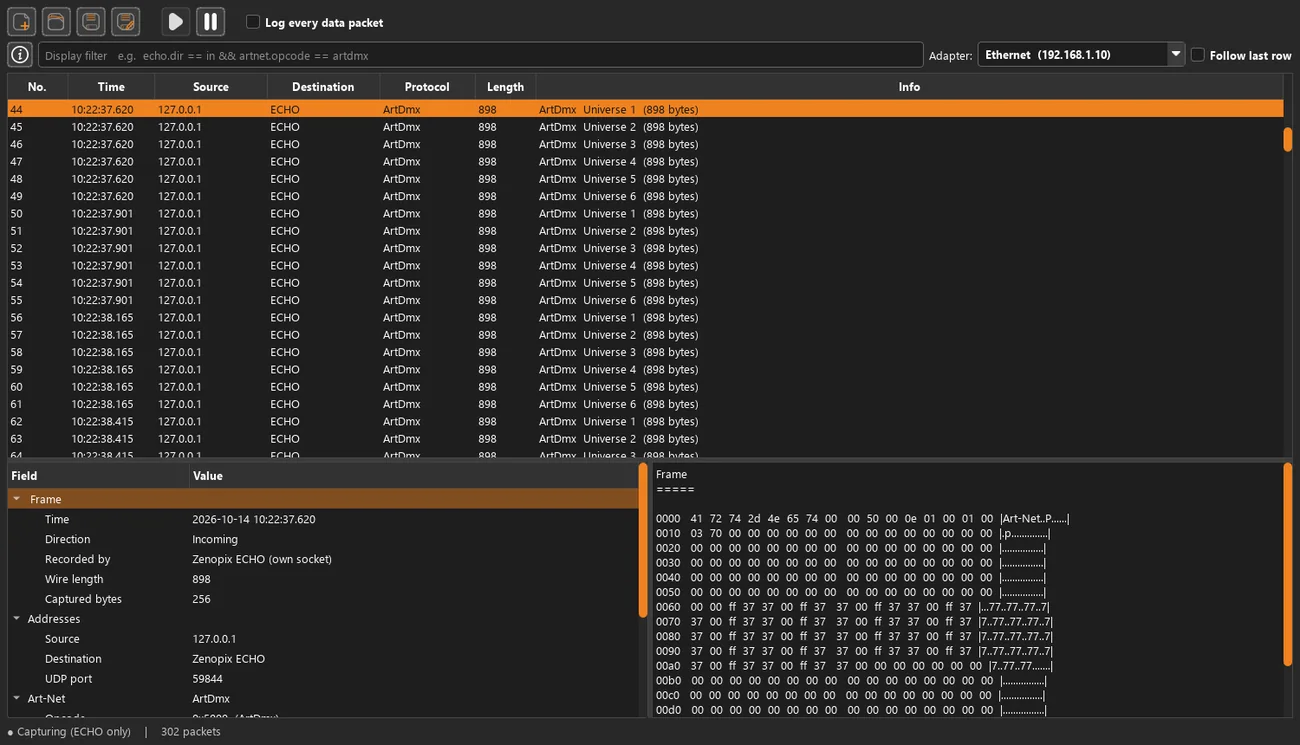Open display filter info help icon
This screenshot has height=745, width=1300.
[x=20, y=55]
